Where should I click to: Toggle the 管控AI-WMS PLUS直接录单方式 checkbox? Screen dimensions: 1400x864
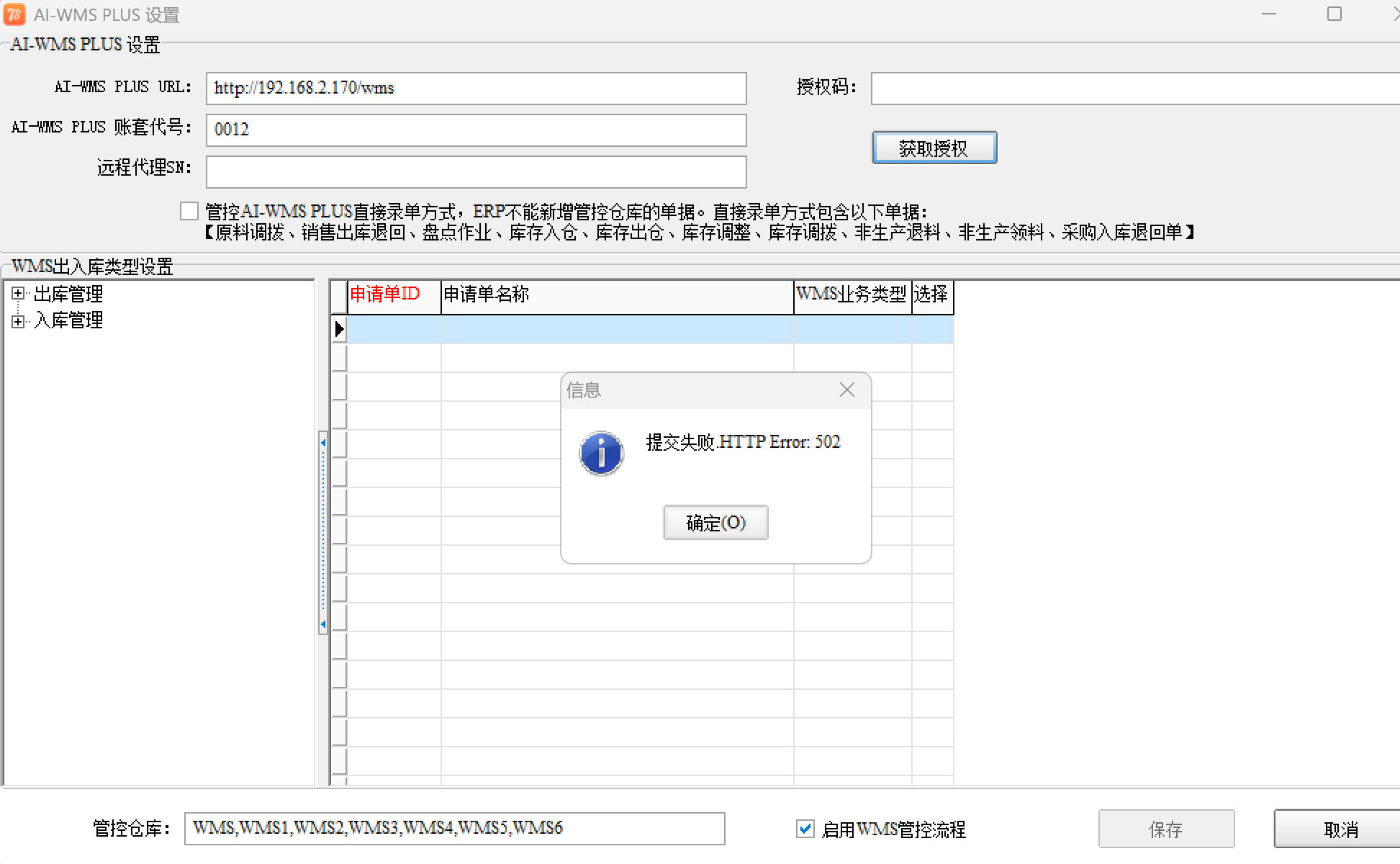click(x=189, y=211)
